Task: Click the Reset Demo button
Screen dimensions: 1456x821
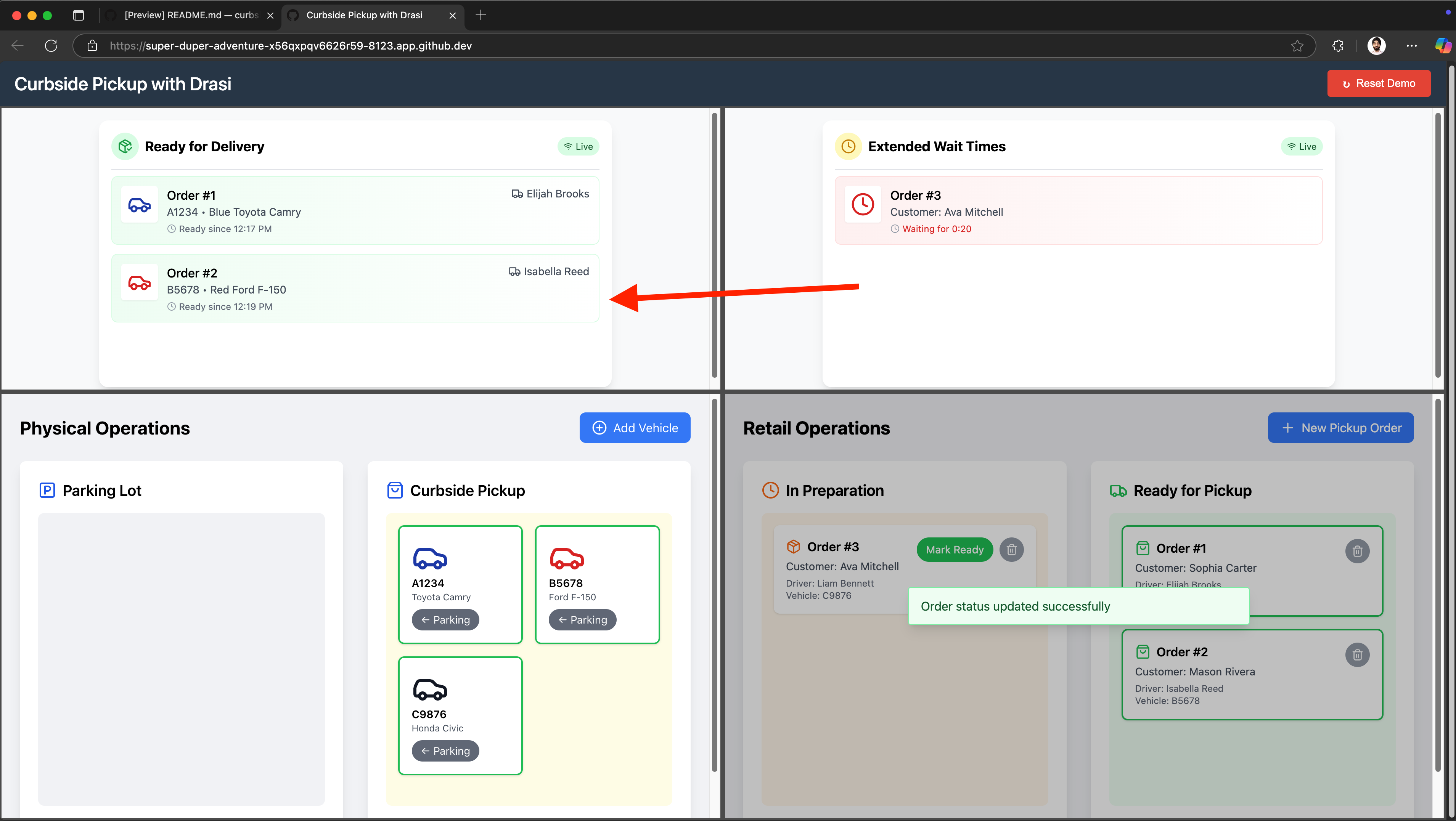Action: [1379, 83]
